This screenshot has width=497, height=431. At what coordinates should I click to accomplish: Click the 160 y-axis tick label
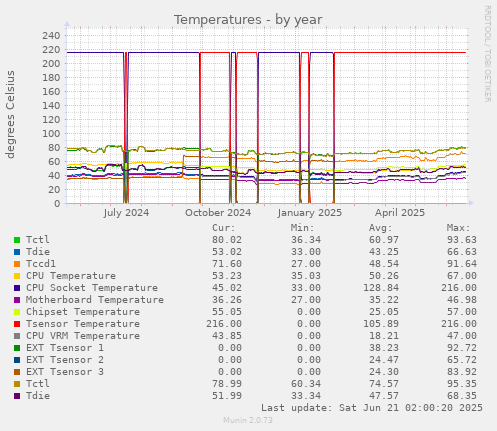point(51,91)
